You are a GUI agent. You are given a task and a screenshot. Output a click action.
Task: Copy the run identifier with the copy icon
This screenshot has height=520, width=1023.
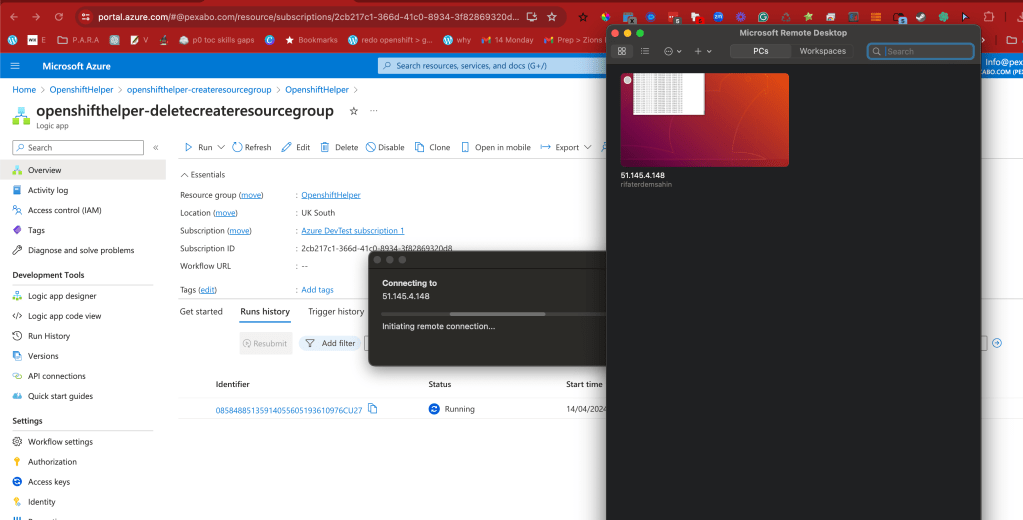pyautogui.click(x=373, y=409)
